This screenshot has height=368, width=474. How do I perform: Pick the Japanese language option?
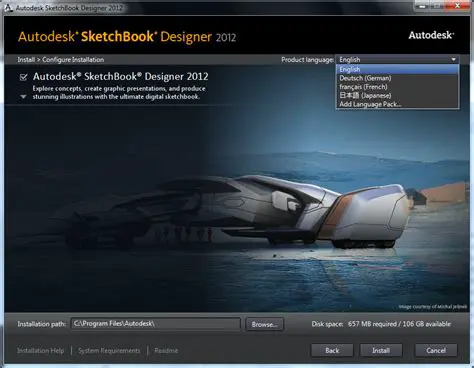tap(397, 95)
